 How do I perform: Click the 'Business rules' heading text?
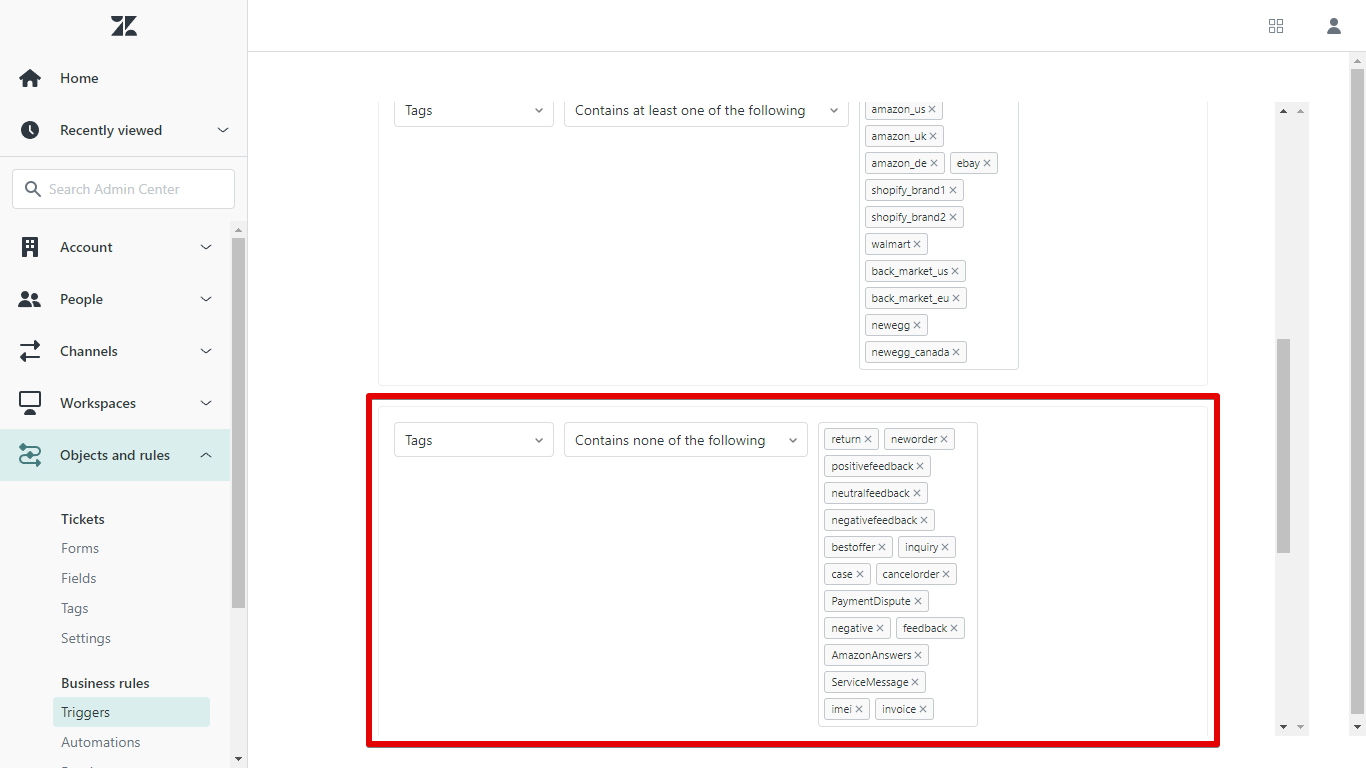[105, 683]
